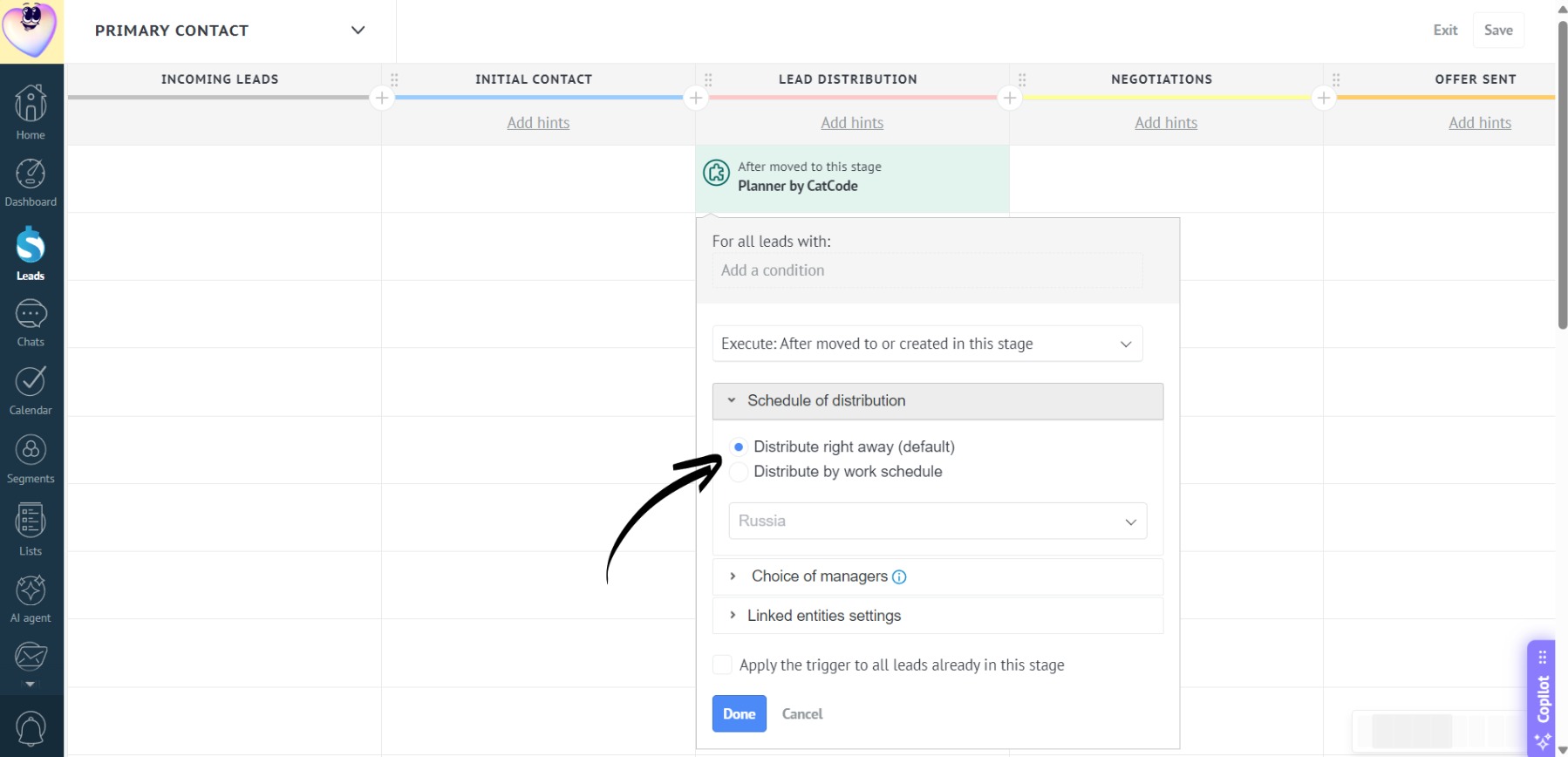Check Apply the trigger to all leads
Screen dimensions: 1568x757
click(722, 665)
